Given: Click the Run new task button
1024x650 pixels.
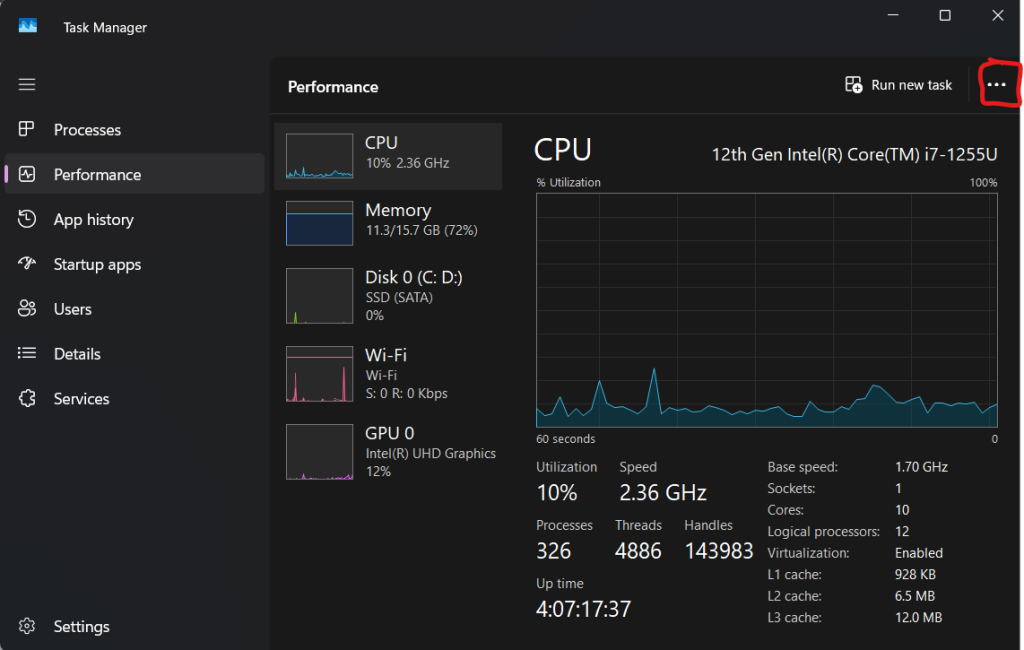Looking at the screenshot, I should (x=899, y=85).
